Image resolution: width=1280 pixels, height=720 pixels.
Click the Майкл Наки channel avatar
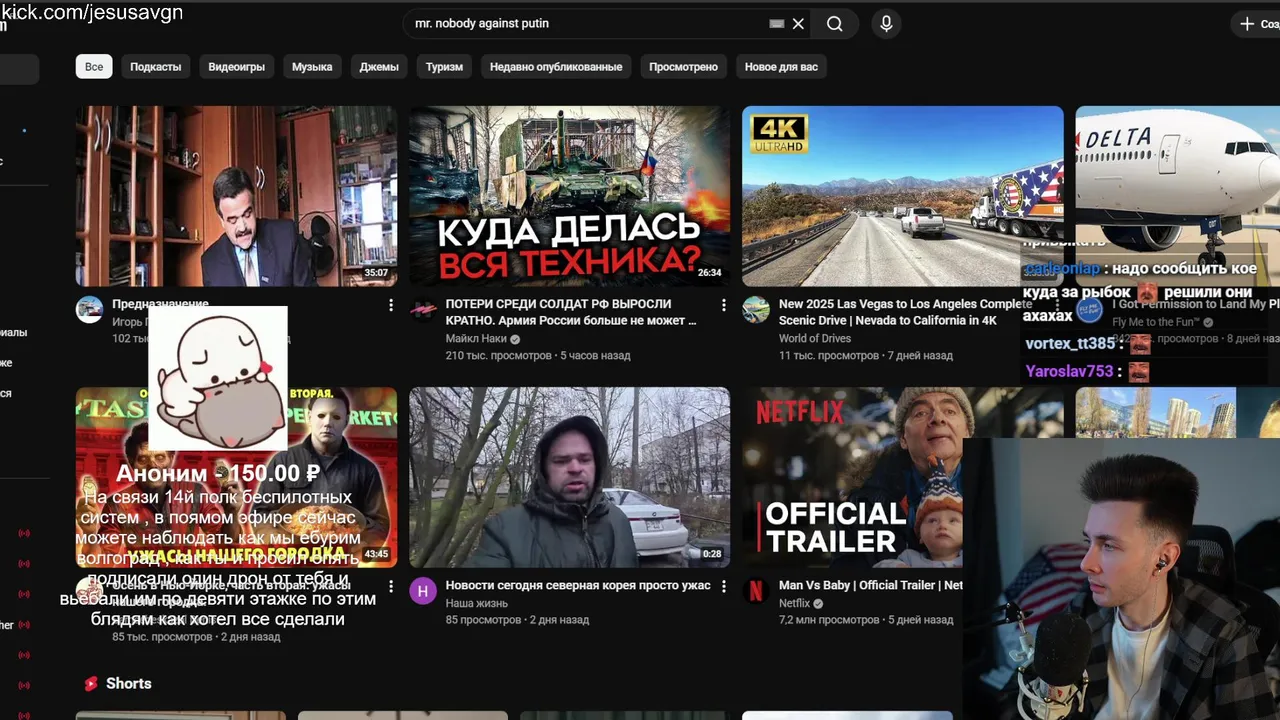(x=423, y=309)
